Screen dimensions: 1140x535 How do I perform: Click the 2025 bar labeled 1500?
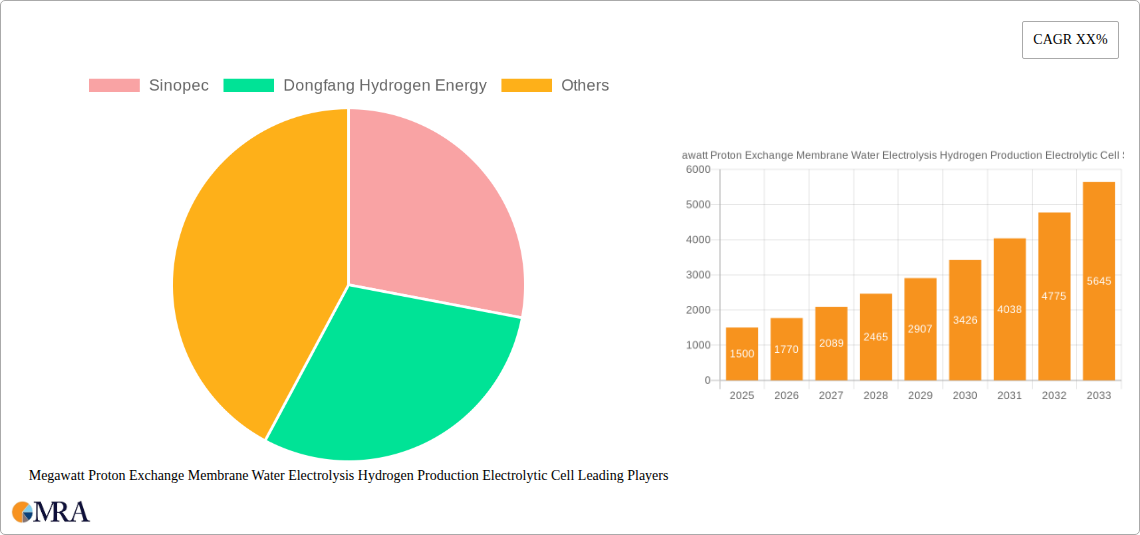point(742,354)
